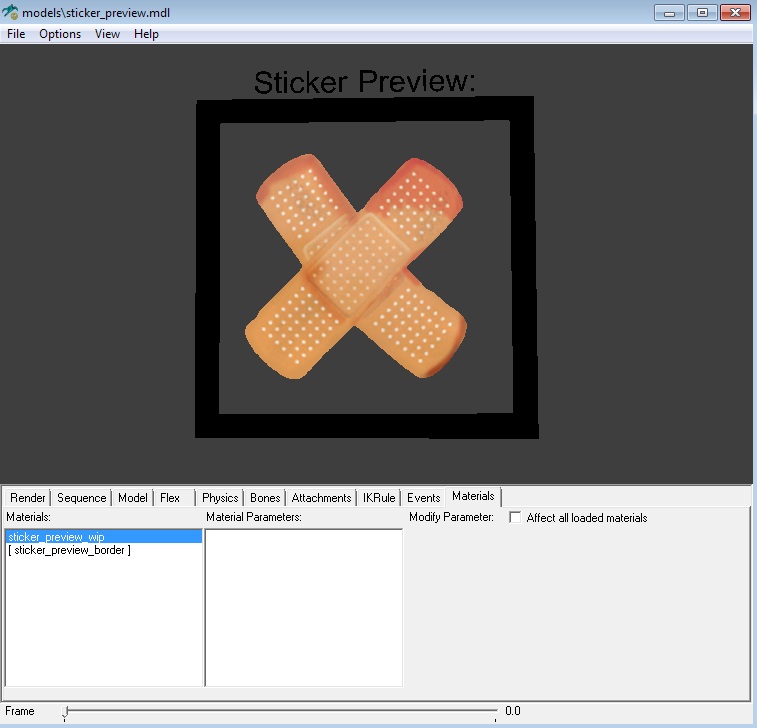Open the File menu

16,34
